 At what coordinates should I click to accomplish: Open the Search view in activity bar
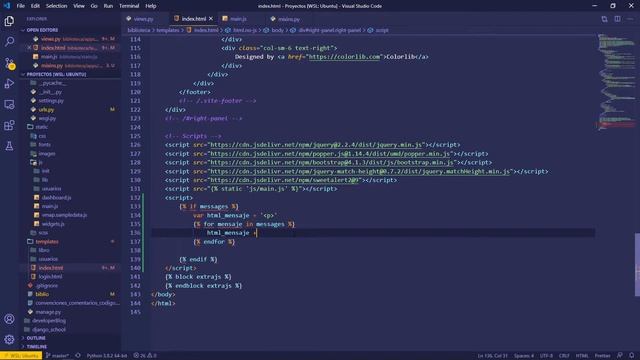pyautogui.click(x=9, y=42)
